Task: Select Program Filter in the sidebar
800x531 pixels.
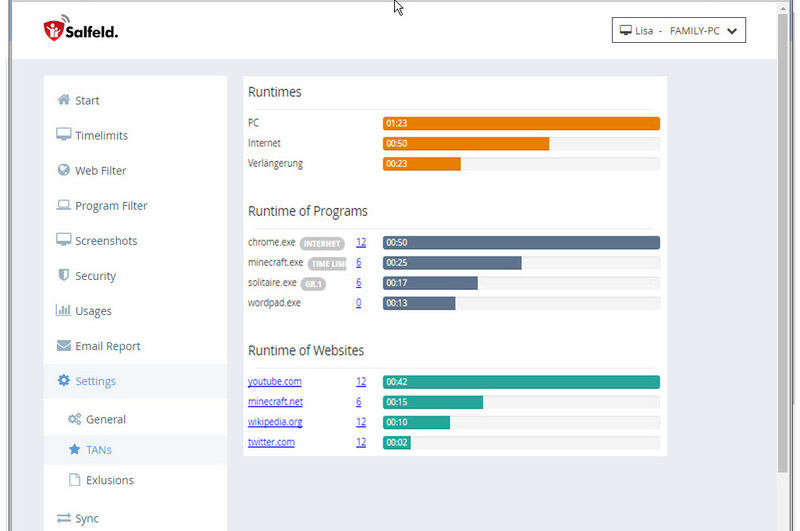Action: pyautogui.click(x=135, y=206)
